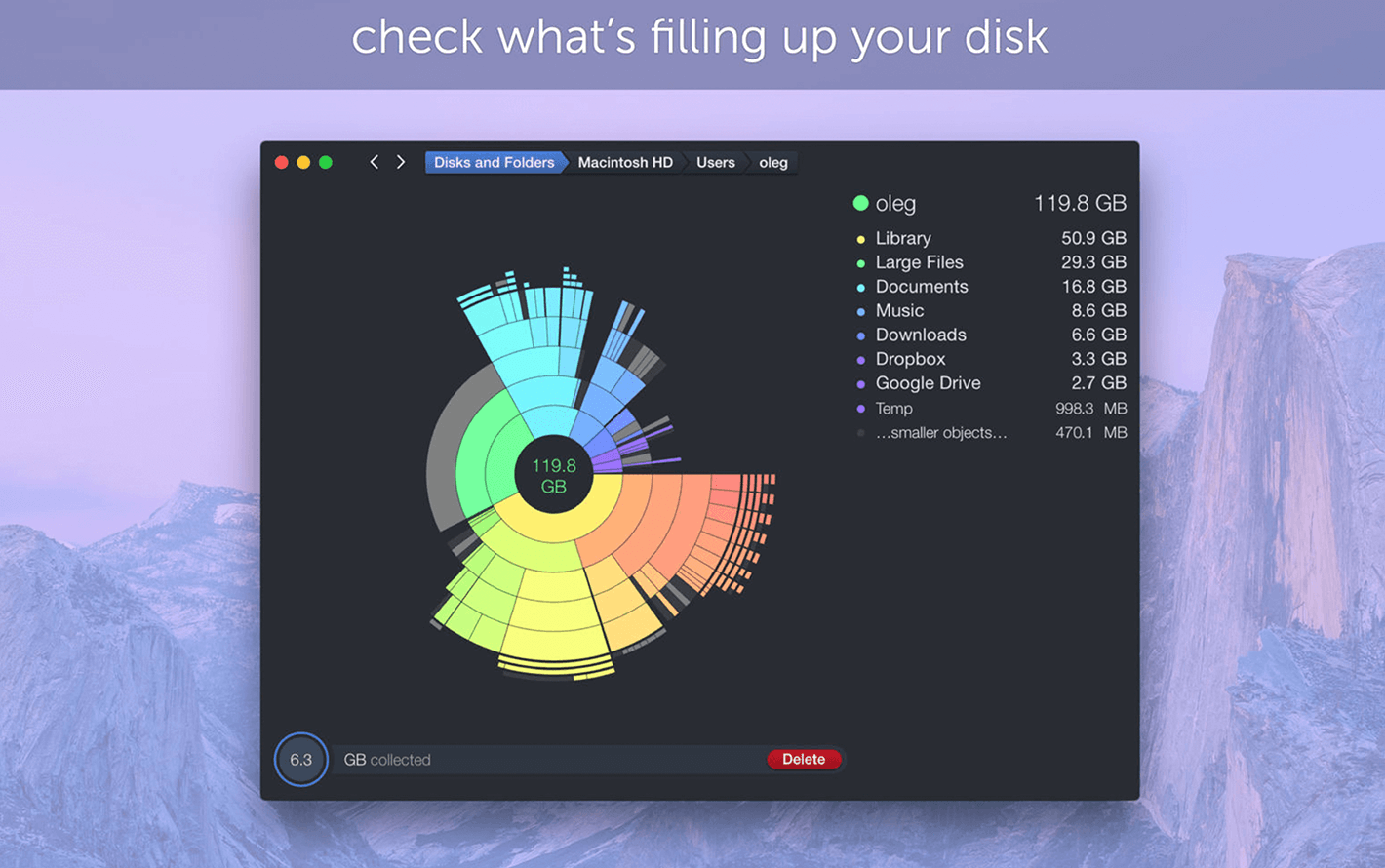Click the blue dot beside Music
Viewport: 1385px width, 868px height.
[x=860, y=312]
